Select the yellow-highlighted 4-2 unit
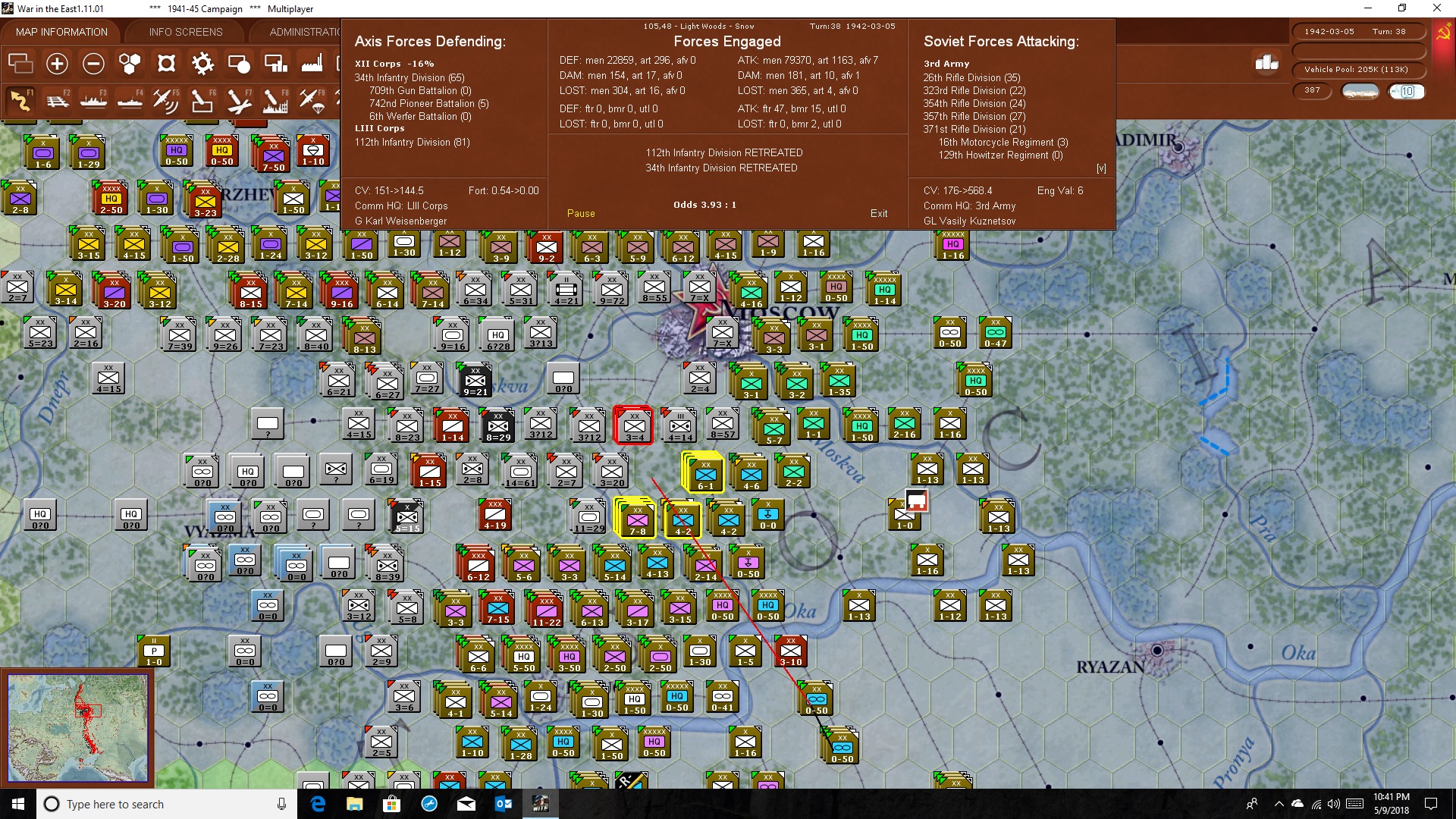Screen dimensions: 1456x819 click(682, 519)
